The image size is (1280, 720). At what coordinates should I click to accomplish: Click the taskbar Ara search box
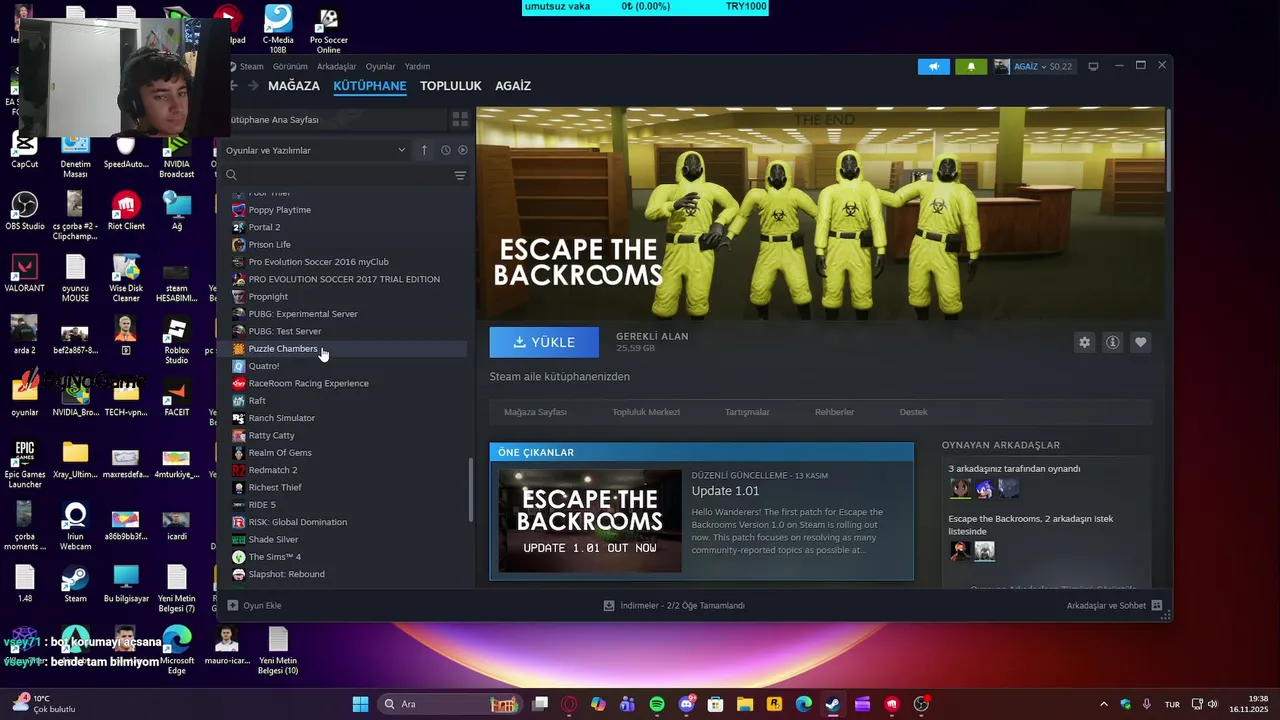pos(449,704)
